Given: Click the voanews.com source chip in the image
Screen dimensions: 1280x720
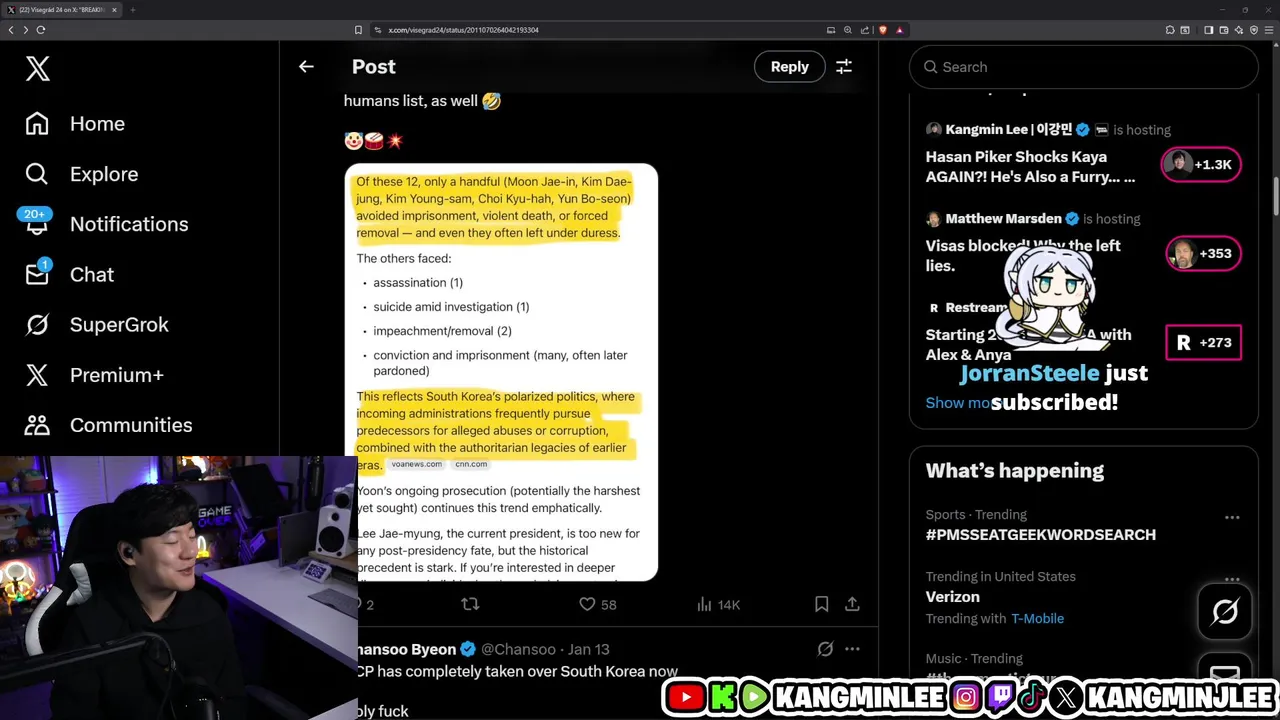Looking at the screenshot, I should pyautogui.click(x=416, y=464).
